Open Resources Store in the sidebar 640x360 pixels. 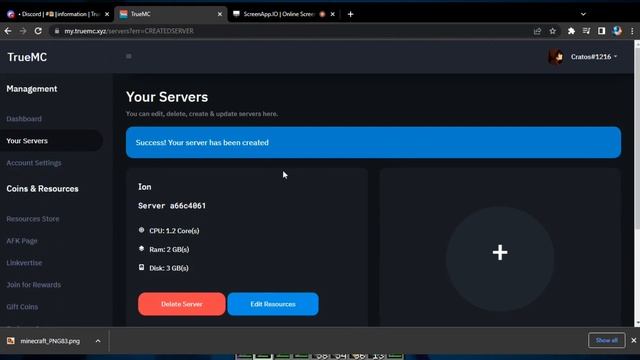[33, 219]
